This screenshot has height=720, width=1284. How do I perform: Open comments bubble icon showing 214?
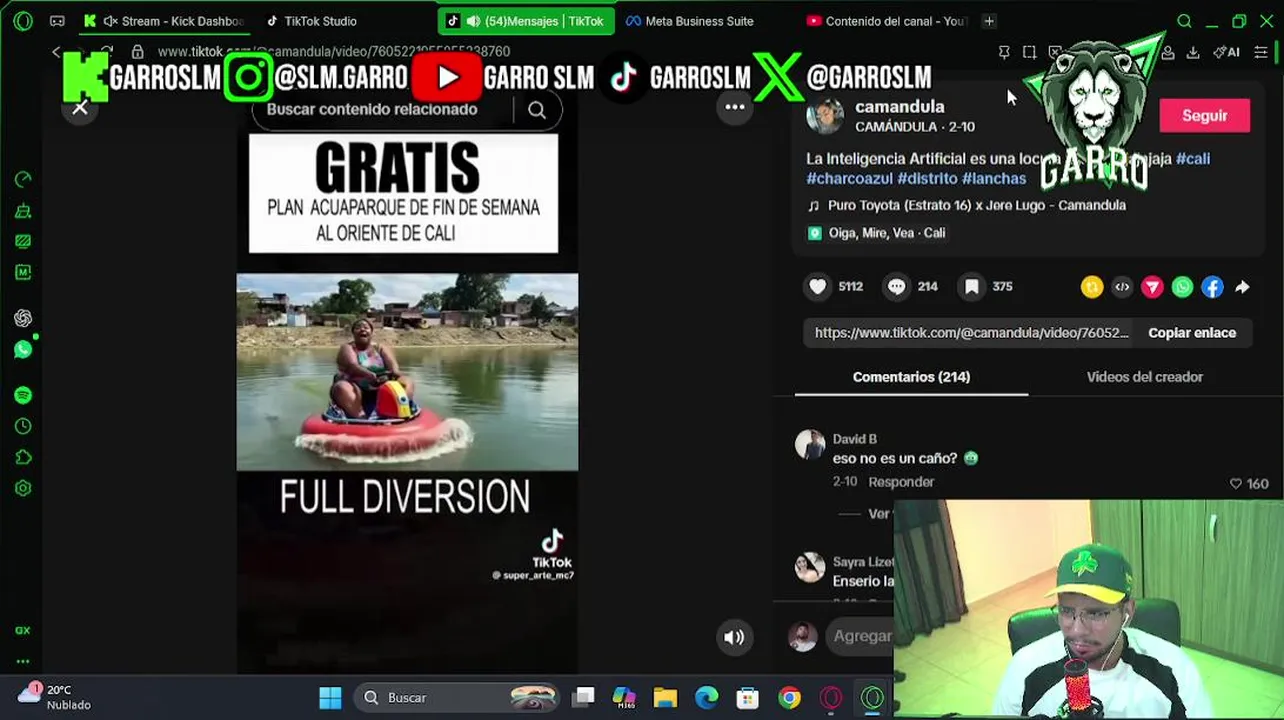(897, 287)
